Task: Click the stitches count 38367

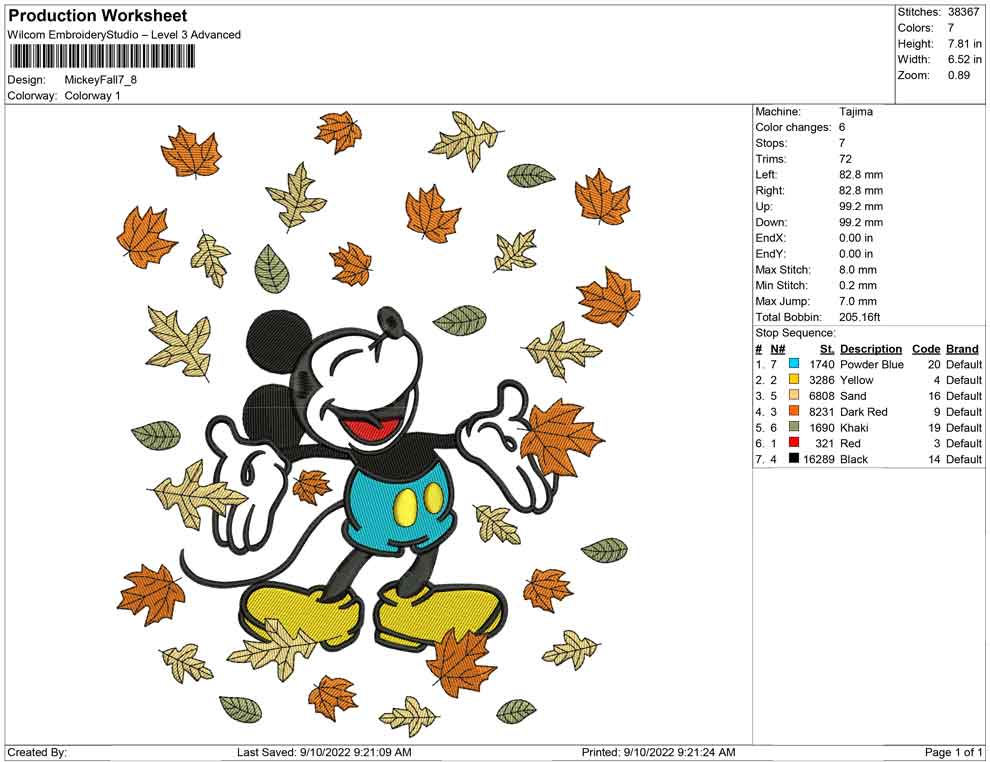Action: pos(963,12)
